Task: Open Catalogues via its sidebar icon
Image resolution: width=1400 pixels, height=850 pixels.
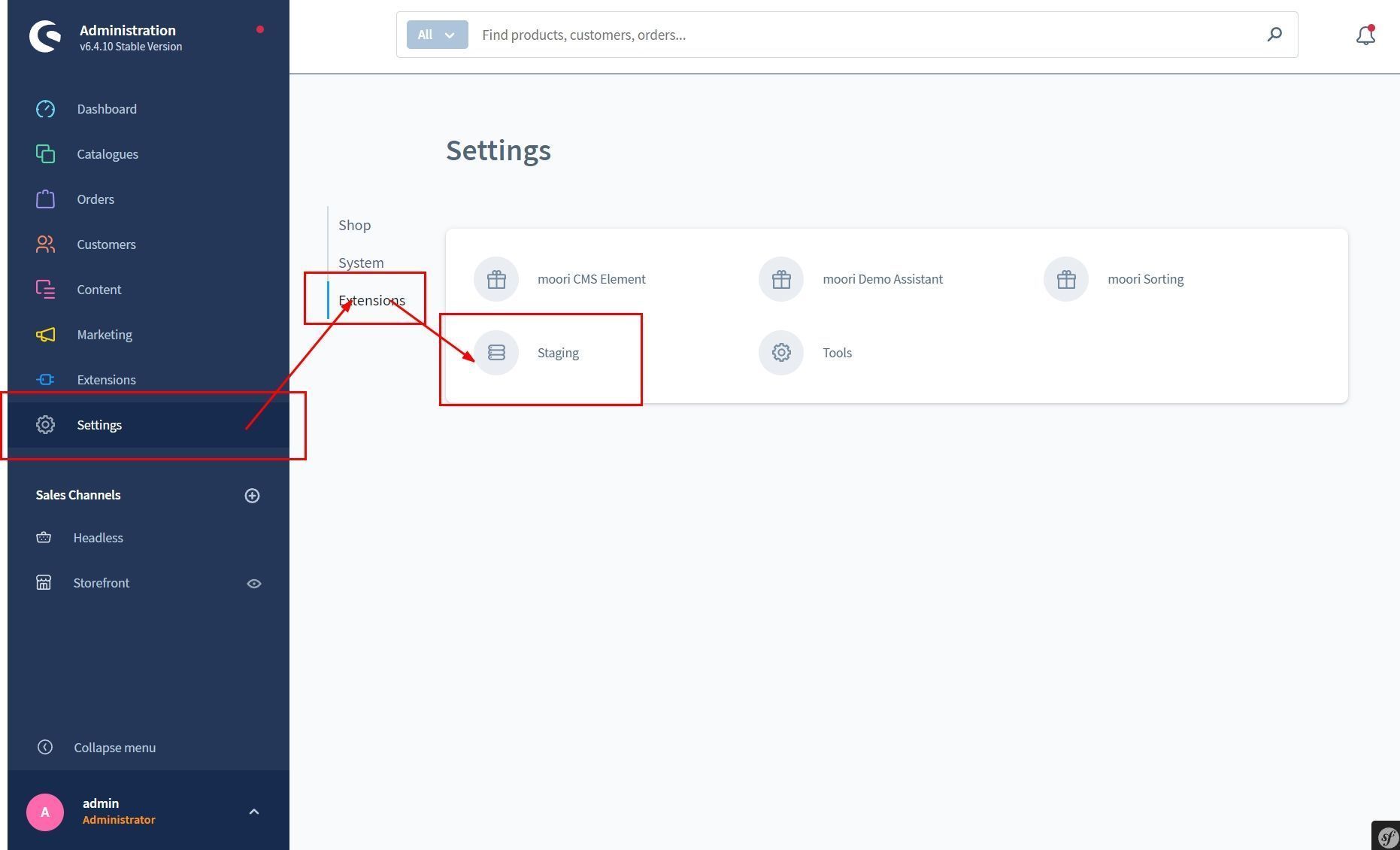Action: pos(45,154)
